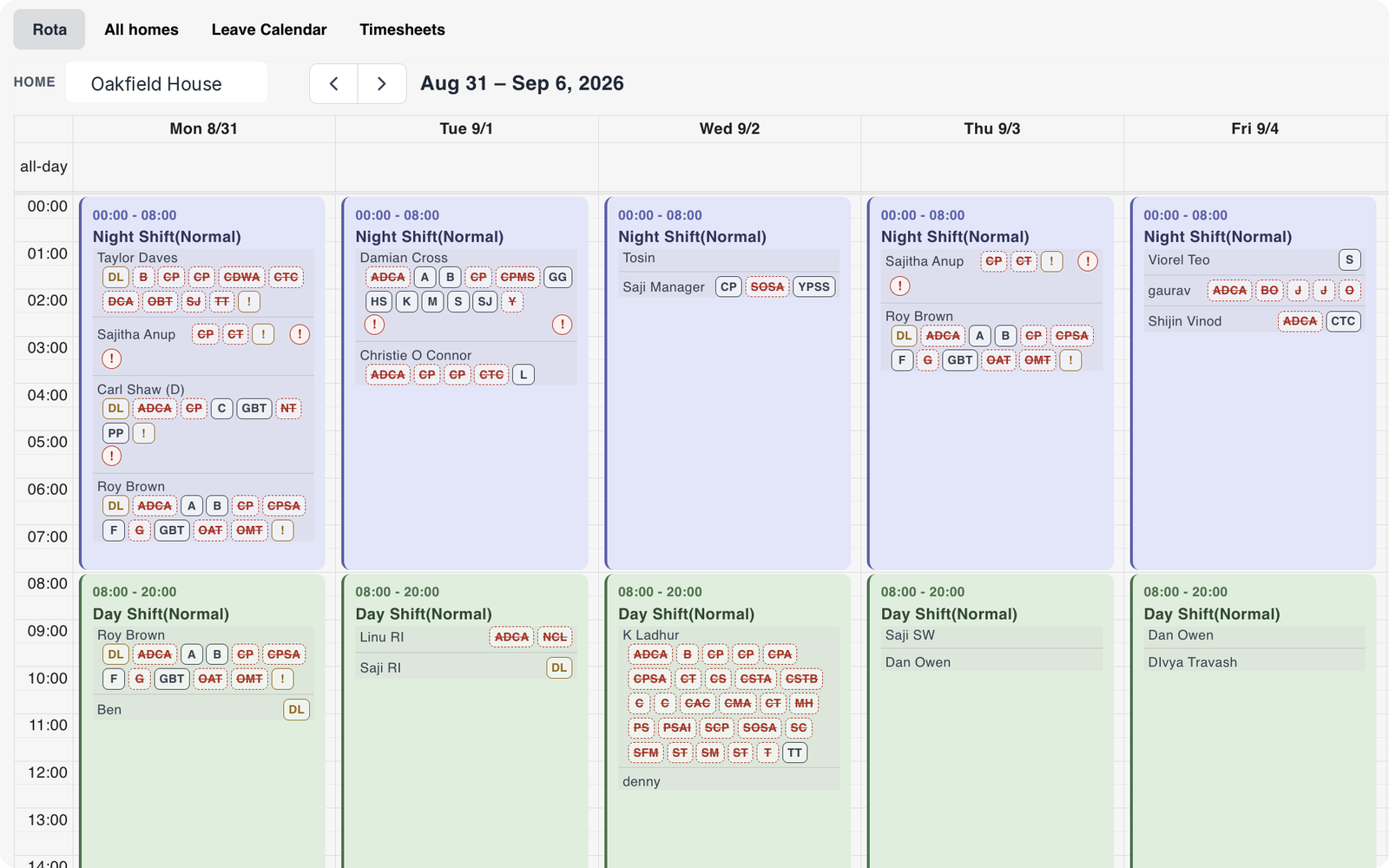The width and height of the screenshot is (1389, 868).
Task: Click the GG tag for Damian Cross
Action: [x=558, y=277]
